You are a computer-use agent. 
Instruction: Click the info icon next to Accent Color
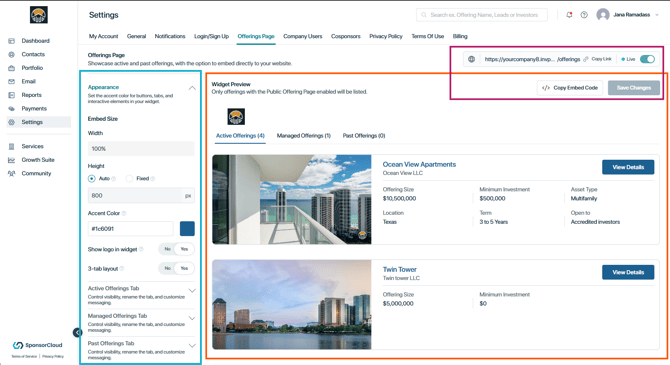click(124, 213)
